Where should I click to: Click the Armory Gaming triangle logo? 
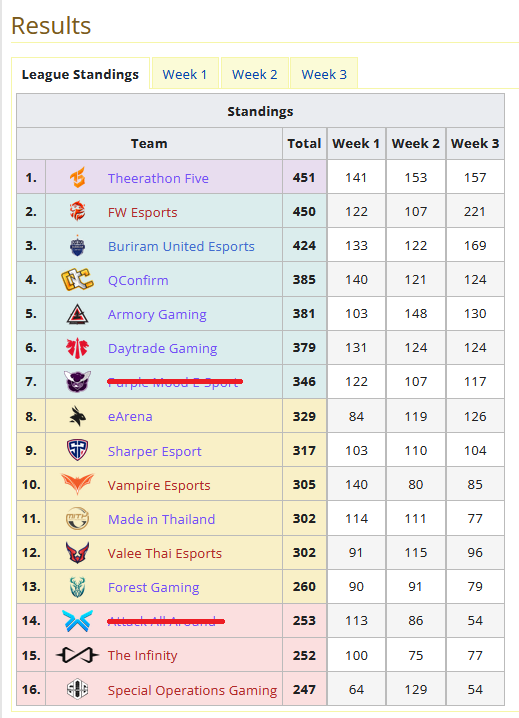77,314
